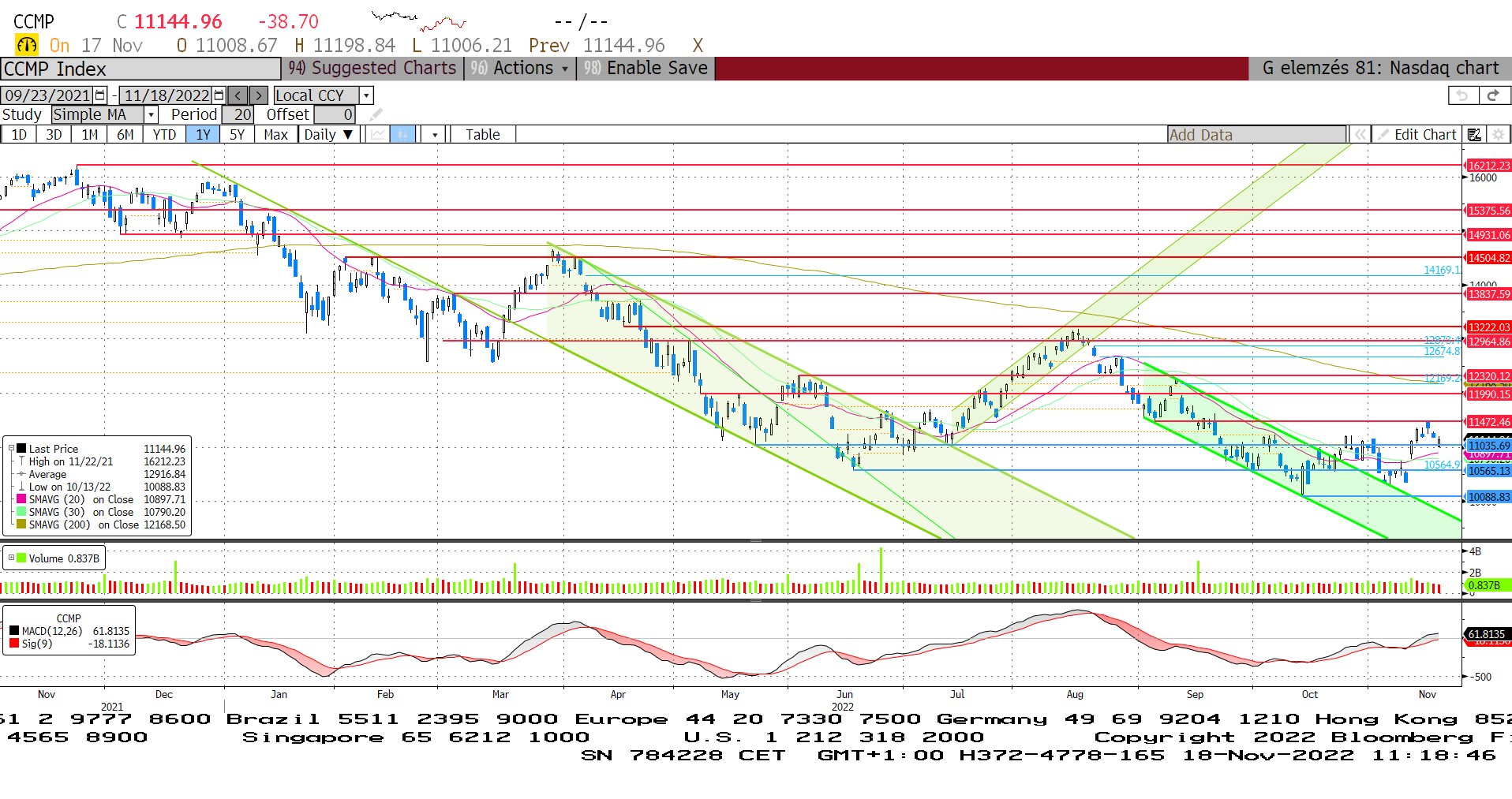Click the Sig(9) red swatch
The width and height of the screenshot is (1512, 799).
pyautogui.click(x=14, y=644)
